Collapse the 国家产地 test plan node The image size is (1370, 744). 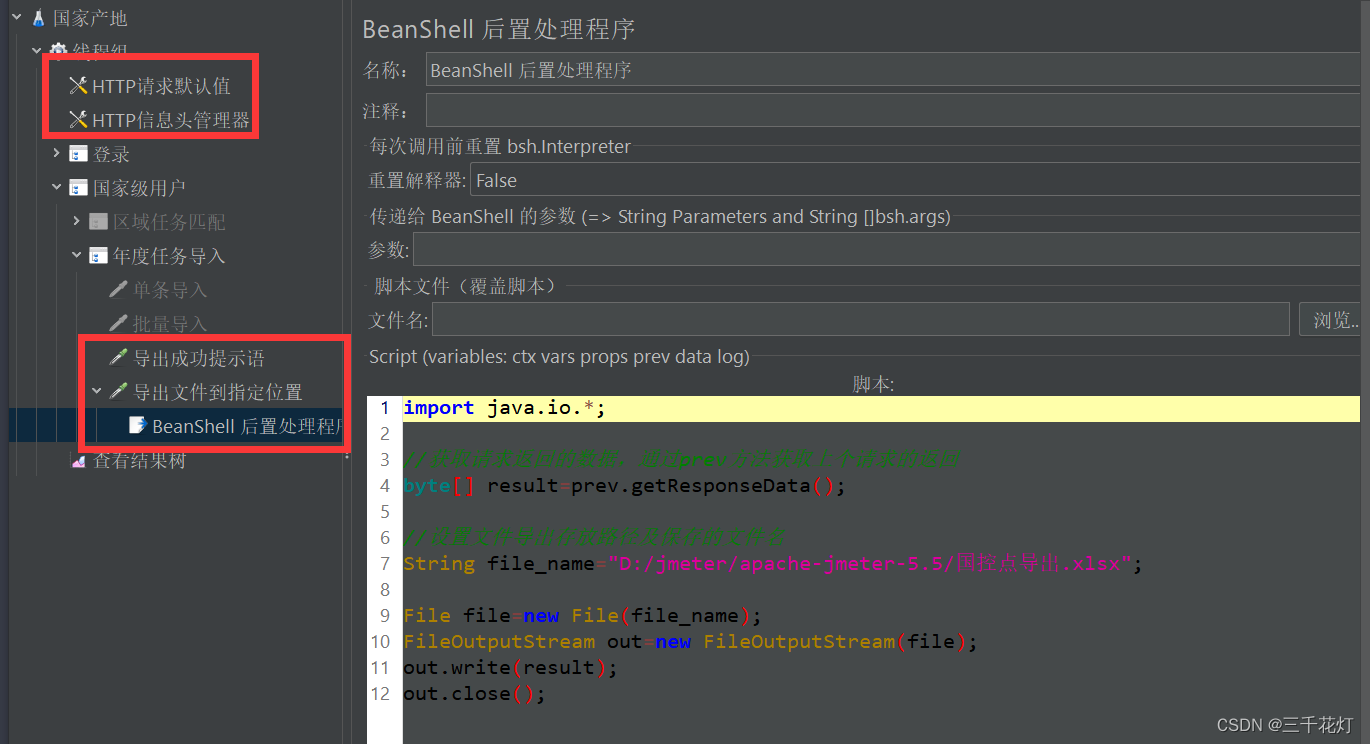(x=17, y=18)
